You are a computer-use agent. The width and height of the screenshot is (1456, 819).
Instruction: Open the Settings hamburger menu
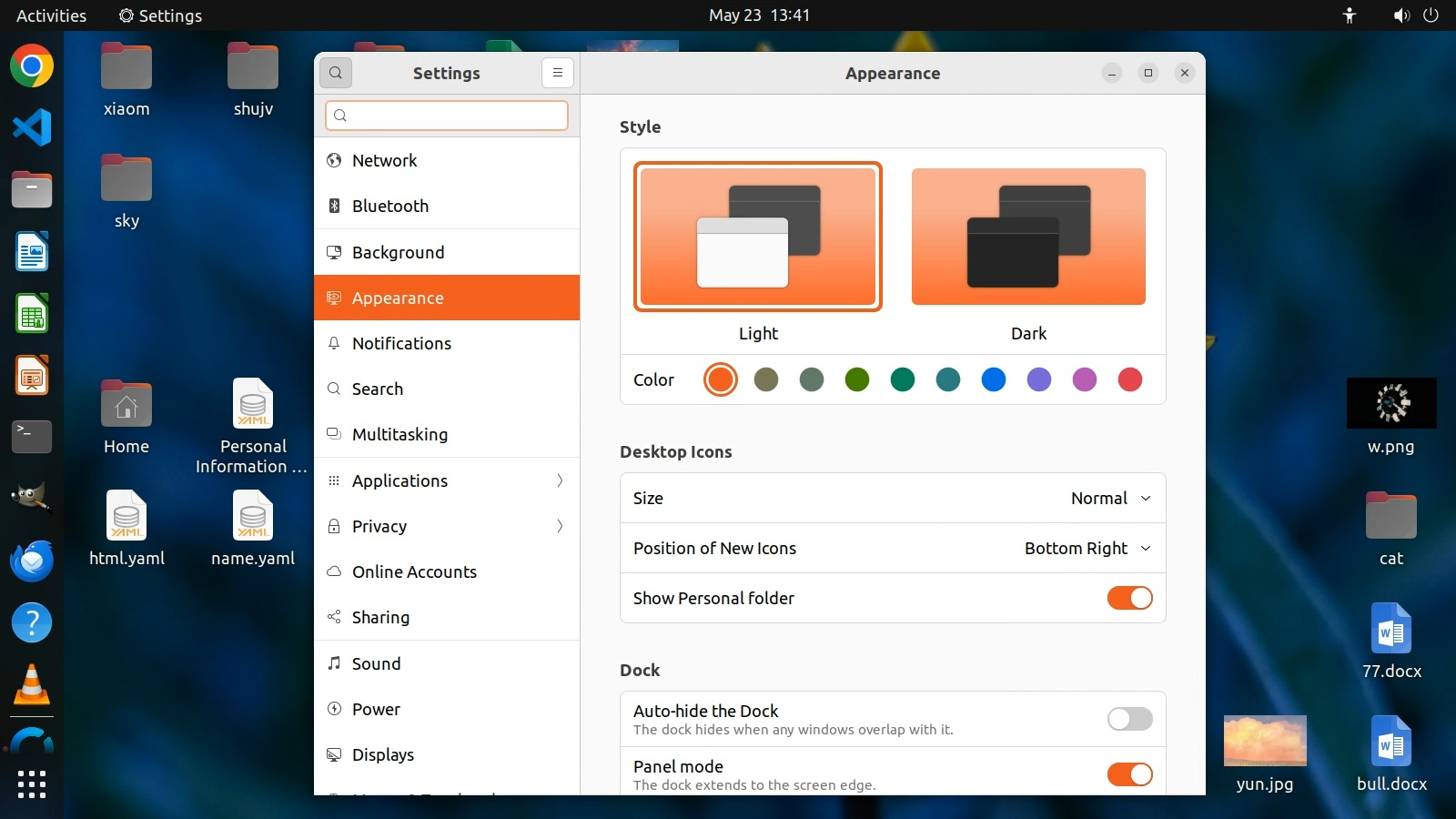click(x=557, y=73)
